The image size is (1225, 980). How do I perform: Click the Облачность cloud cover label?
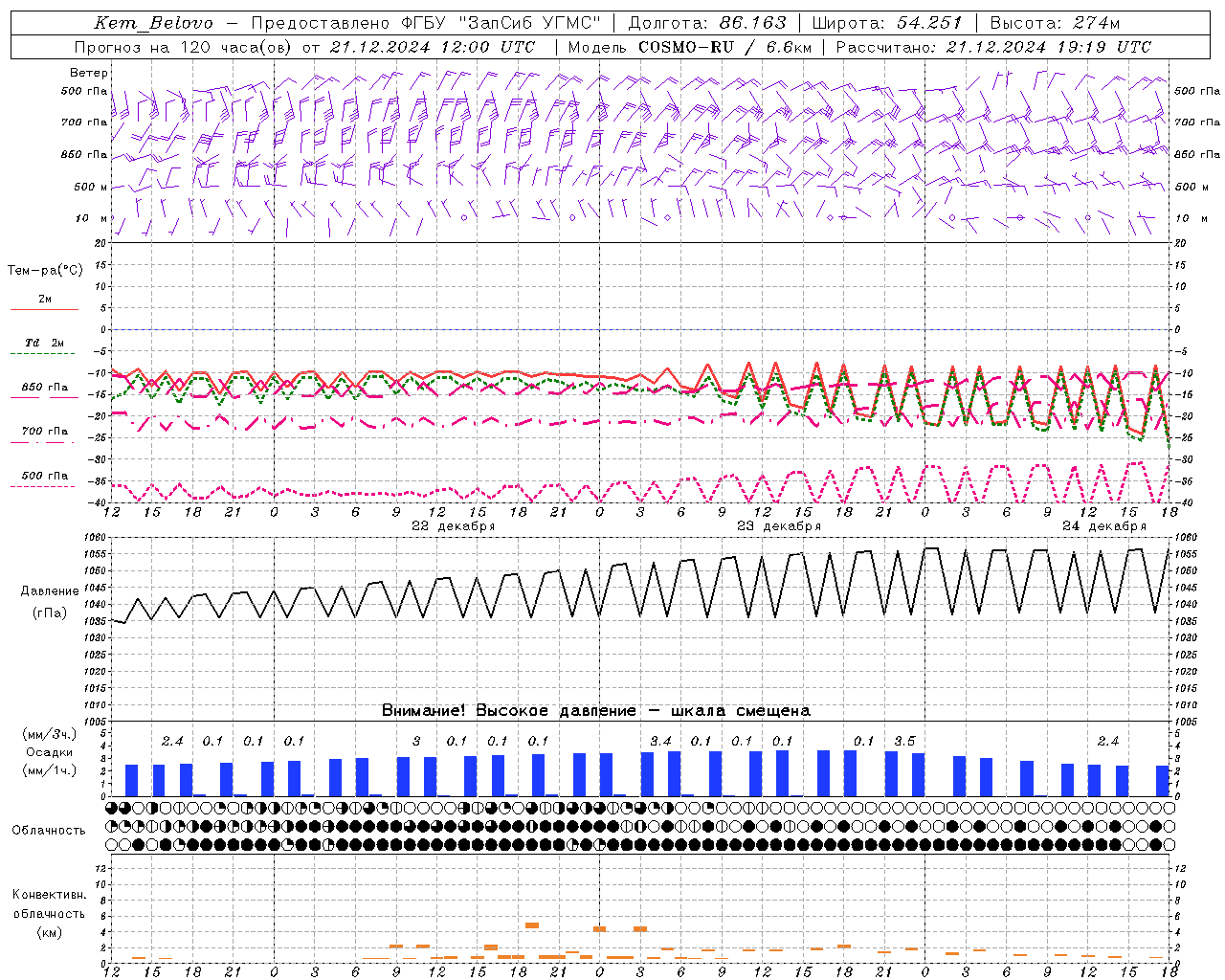[49, 831]
